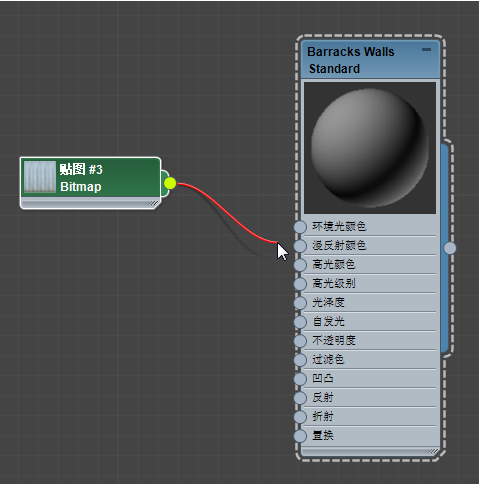Click the 自发光 slot label

coord(328,322)
